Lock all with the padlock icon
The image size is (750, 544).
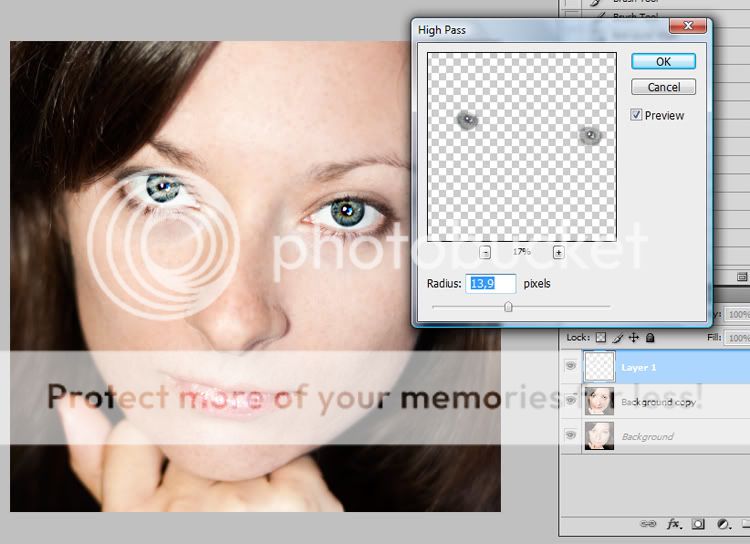click(650, 338)
